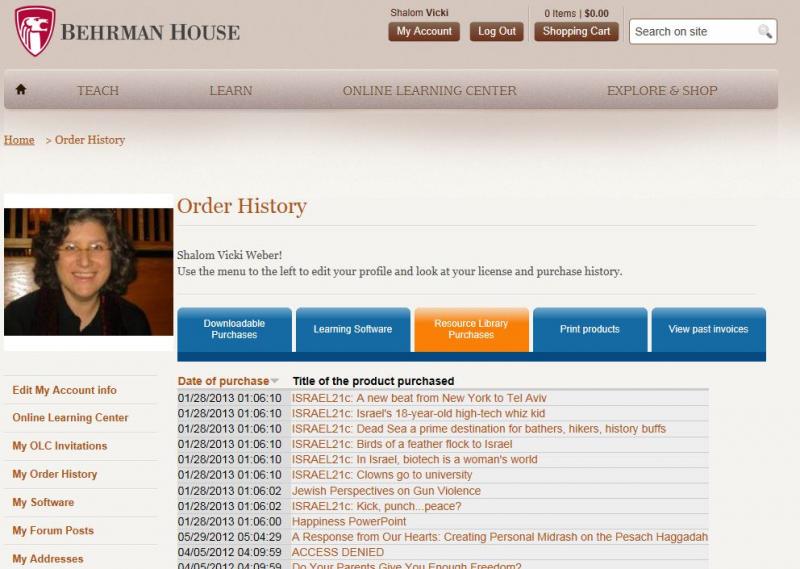
Task: Open 'Birds of a feather flock to Israel'
Action: [402, 444]
